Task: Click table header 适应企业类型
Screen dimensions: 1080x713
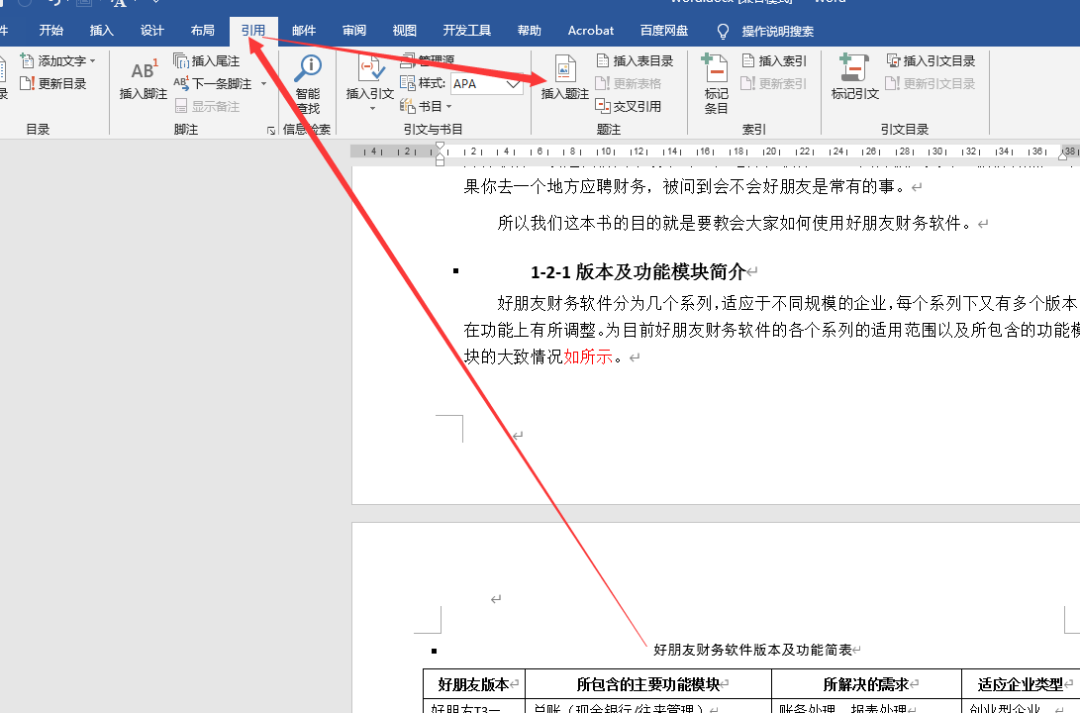Action: [1021, 685]
